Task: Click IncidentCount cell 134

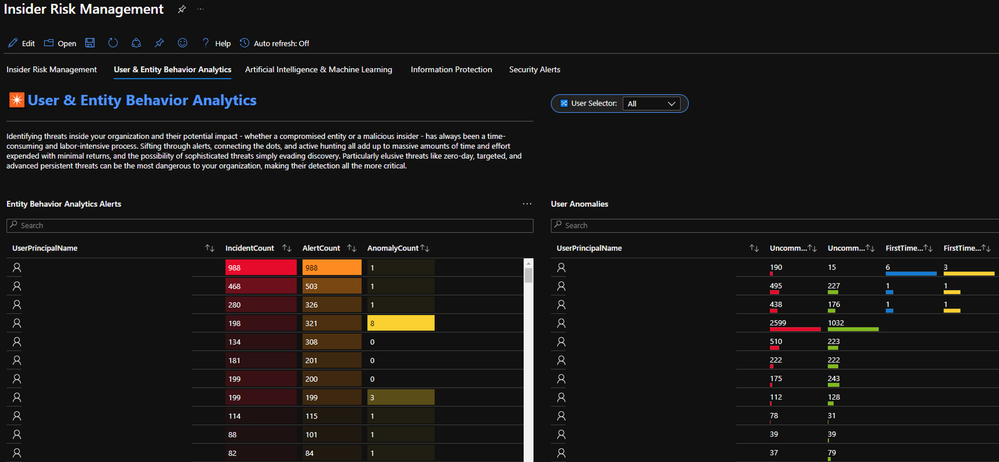Action: (x=261, y=342)
